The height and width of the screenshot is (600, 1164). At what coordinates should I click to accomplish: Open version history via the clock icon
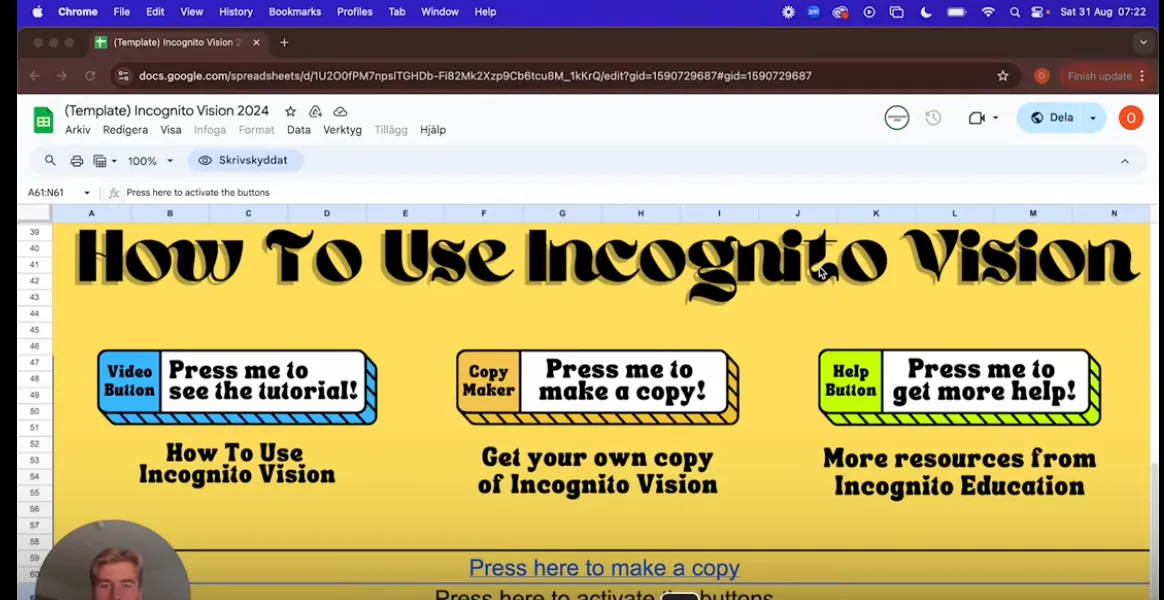click(x=933, y=117)
